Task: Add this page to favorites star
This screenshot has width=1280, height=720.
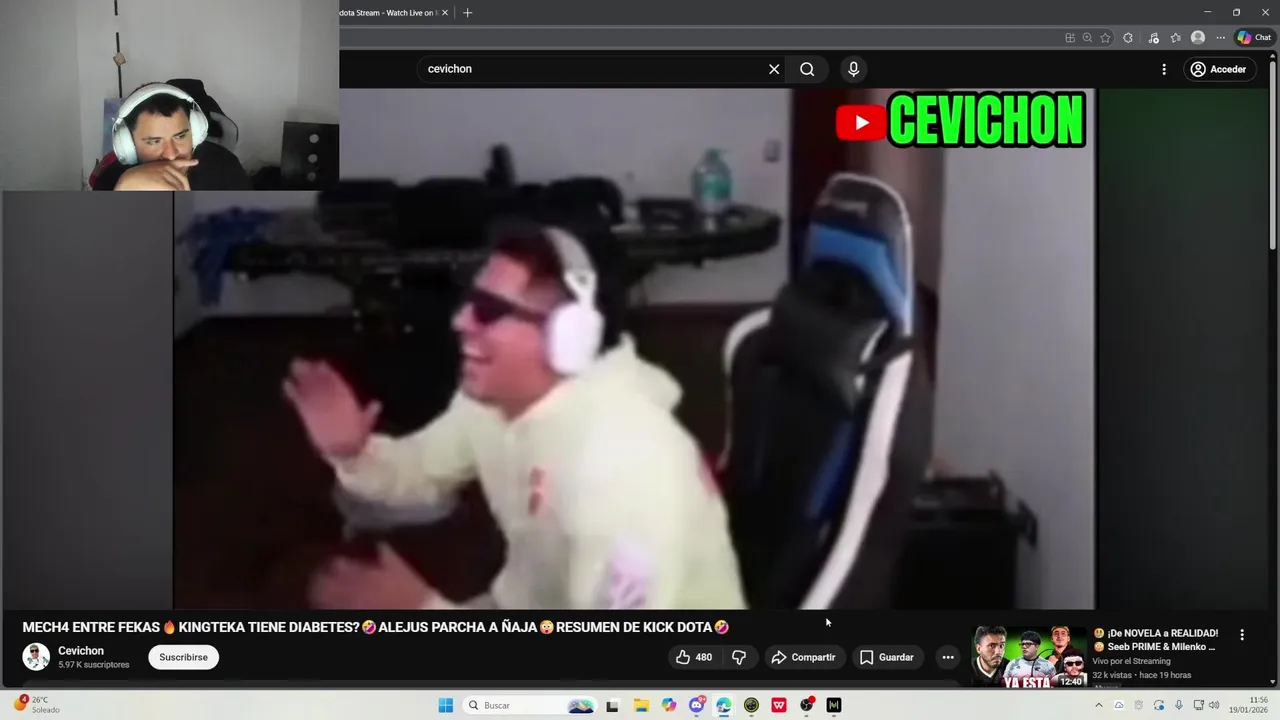Action: pyautogui.click(x=1105, y=37)
